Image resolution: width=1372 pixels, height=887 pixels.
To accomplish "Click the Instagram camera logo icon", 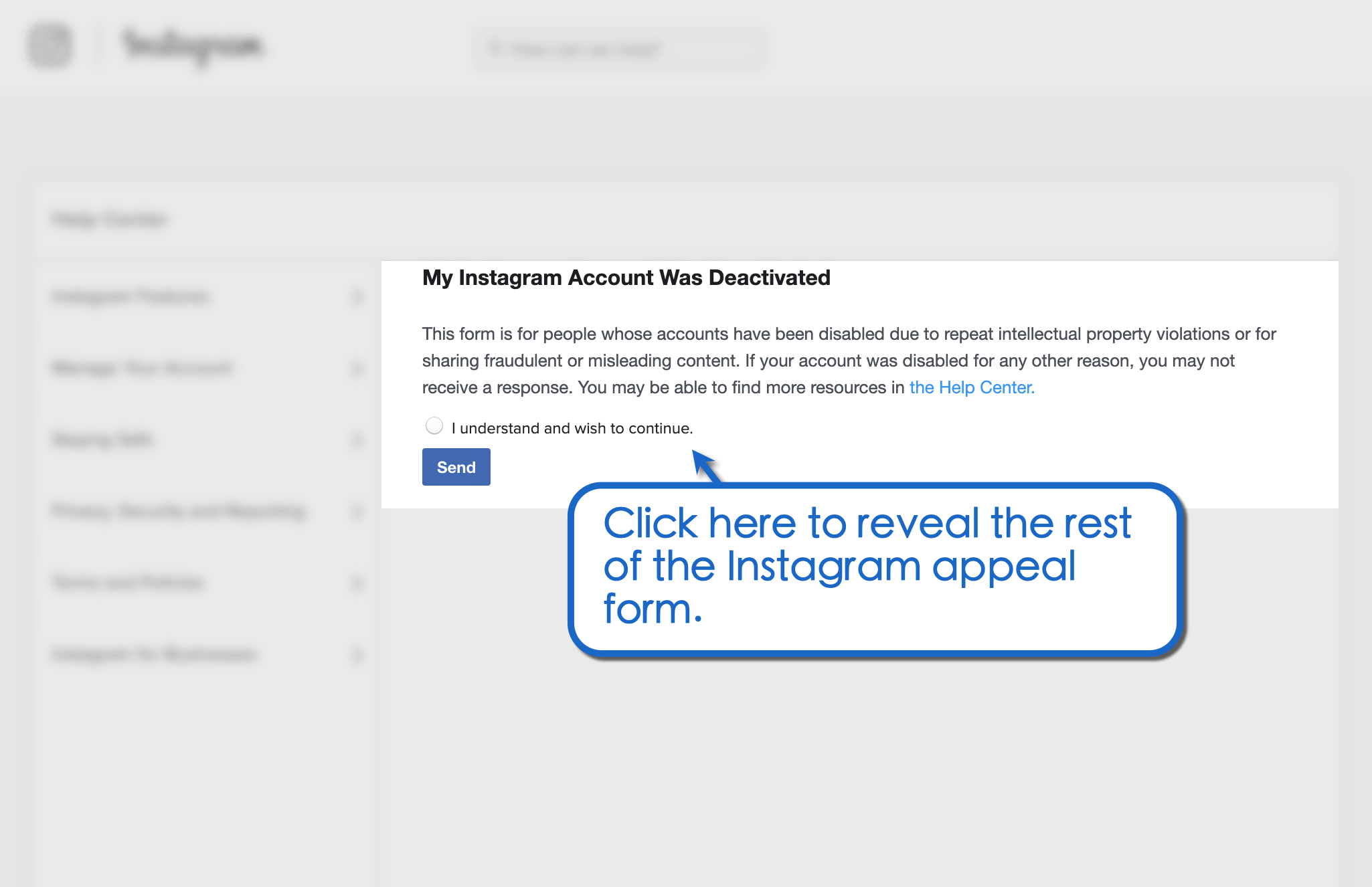I will (x=50, y=45).
